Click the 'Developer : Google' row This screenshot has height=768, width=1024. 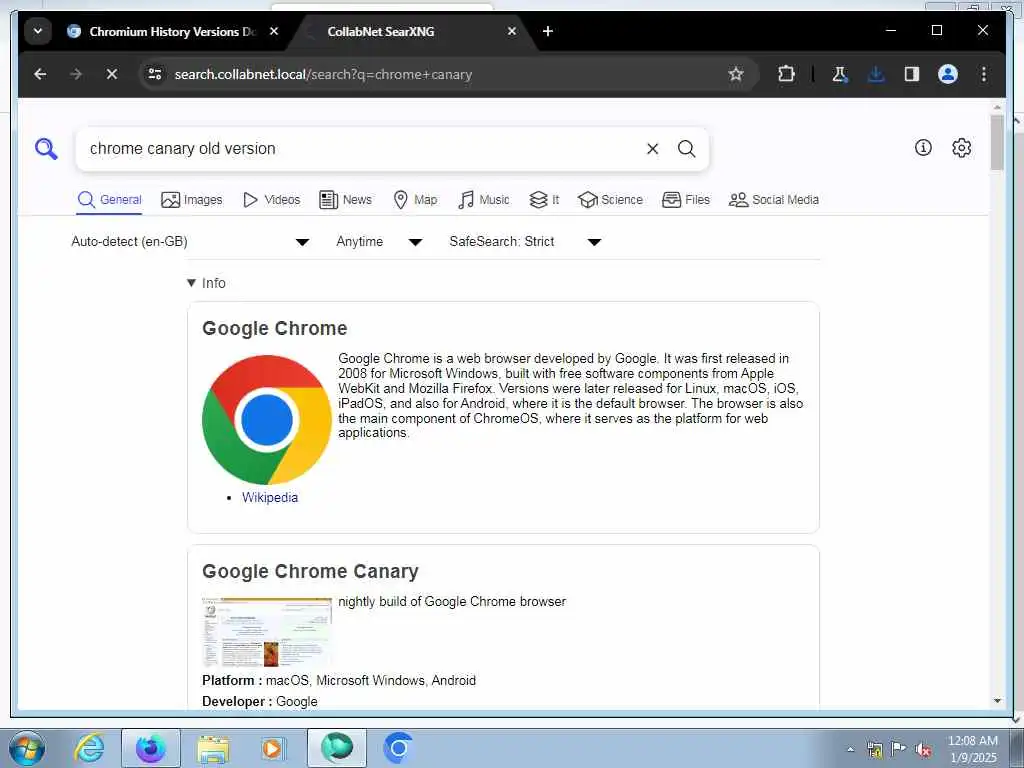[x=260, y=701]
